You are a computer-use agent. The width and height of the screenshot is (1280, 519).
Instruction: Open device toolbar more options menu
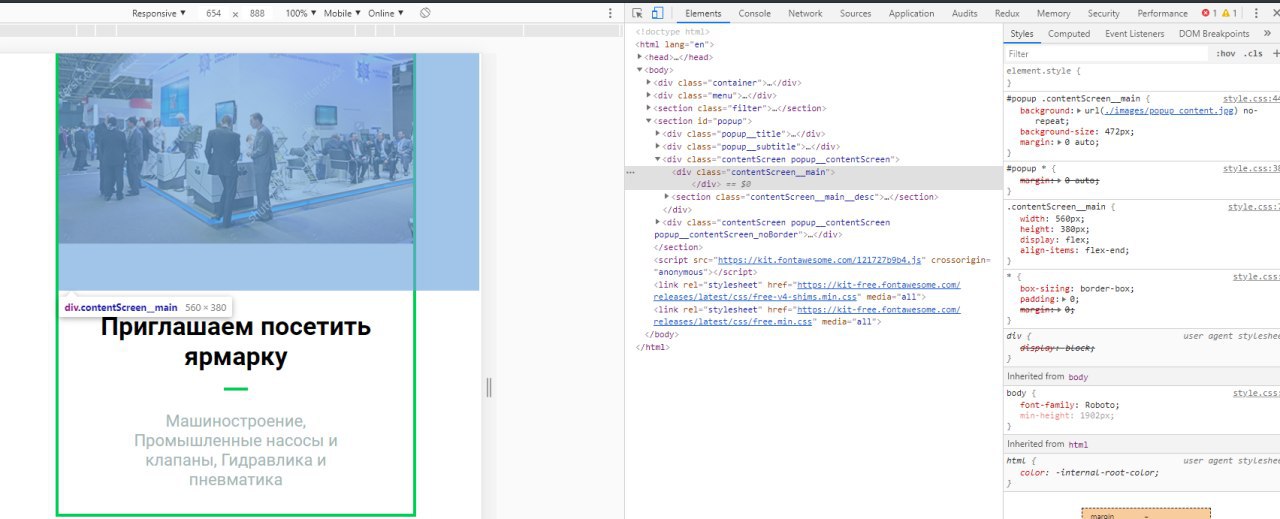[x=610, y=13]
